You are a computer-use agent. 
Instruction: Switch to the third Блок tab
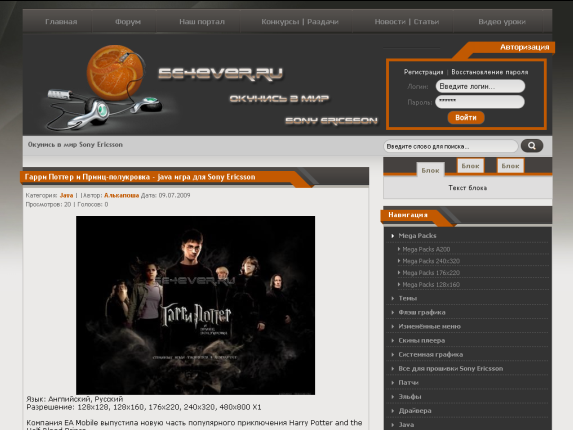[x=510, y=166]
